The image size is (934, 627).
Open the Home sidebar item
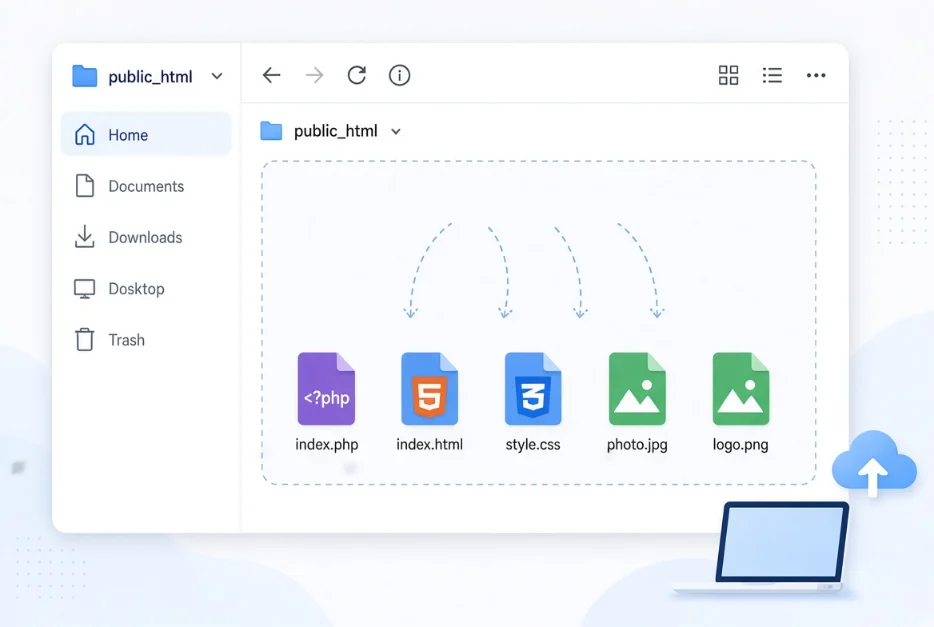coord(146,135)
